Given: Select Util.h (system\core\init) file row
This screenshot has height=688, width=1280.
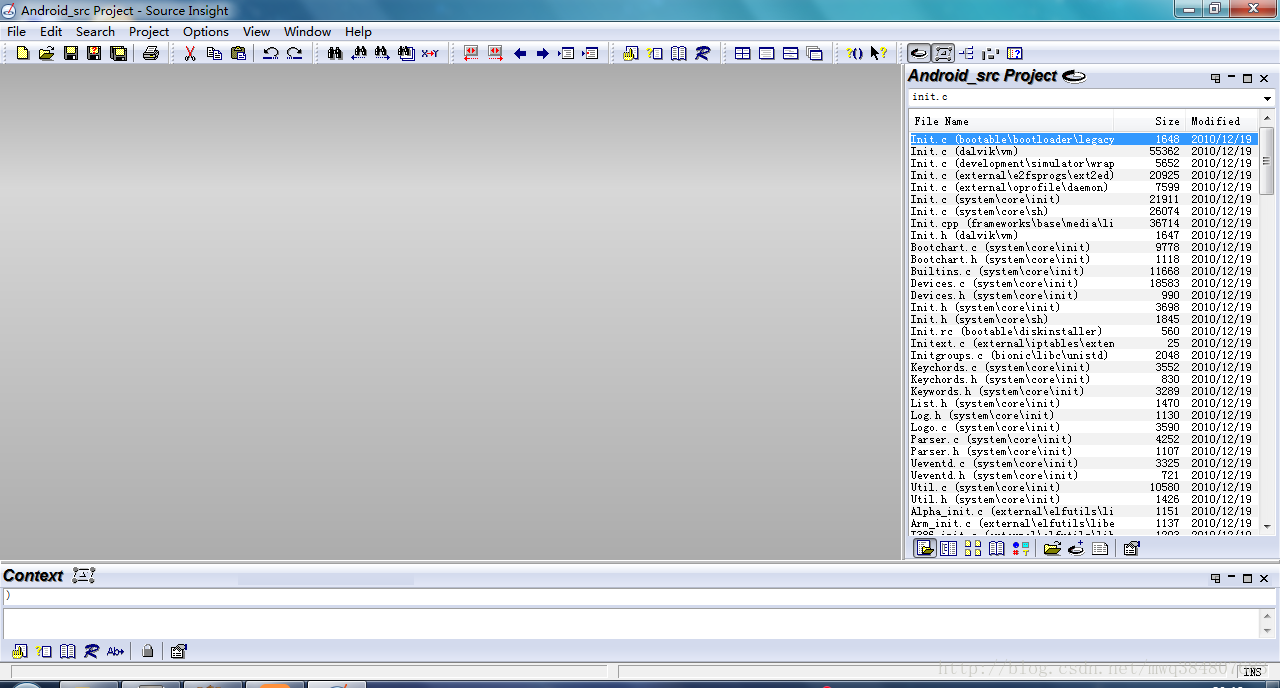Looking at the screenshot, I should (1082, 499).
